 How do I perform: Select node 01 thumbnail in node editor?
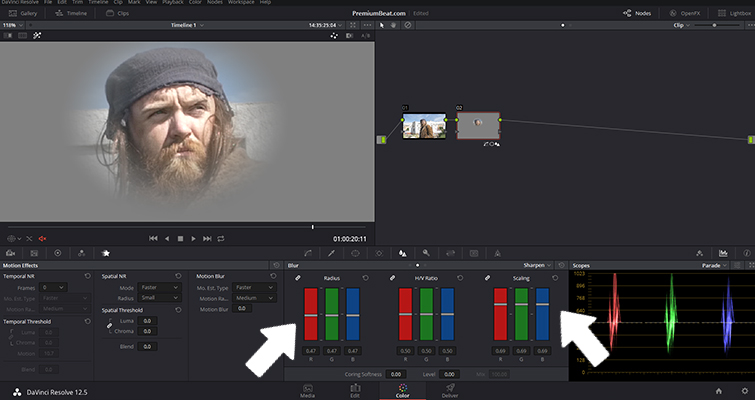424,126
